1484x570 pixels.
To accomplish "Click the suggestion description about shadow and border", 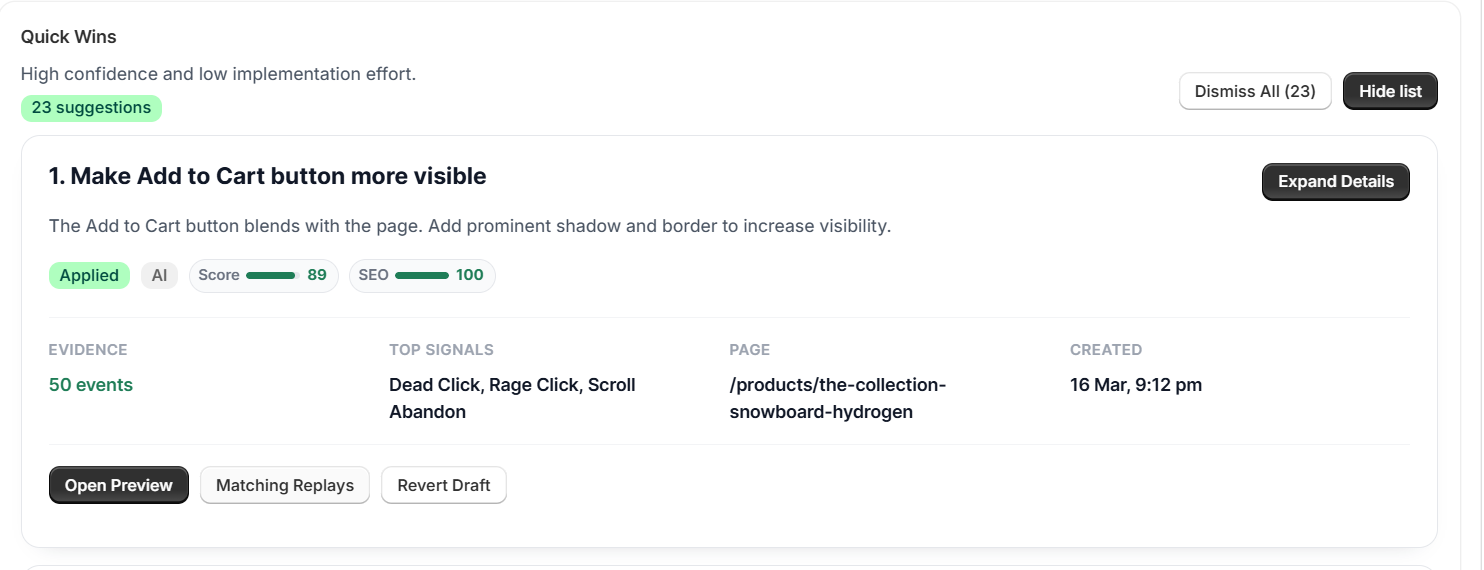I will coord(469,226).
